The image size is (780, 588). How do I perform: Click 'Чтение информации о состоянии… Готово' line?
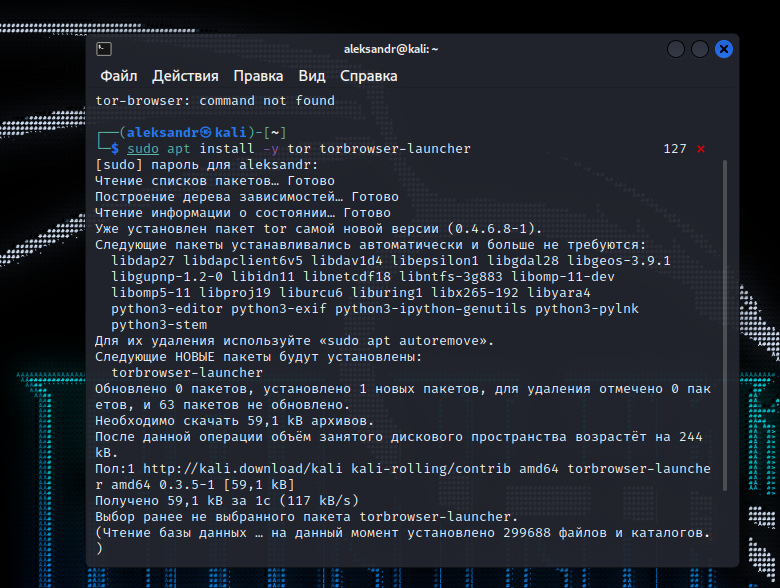243,212
